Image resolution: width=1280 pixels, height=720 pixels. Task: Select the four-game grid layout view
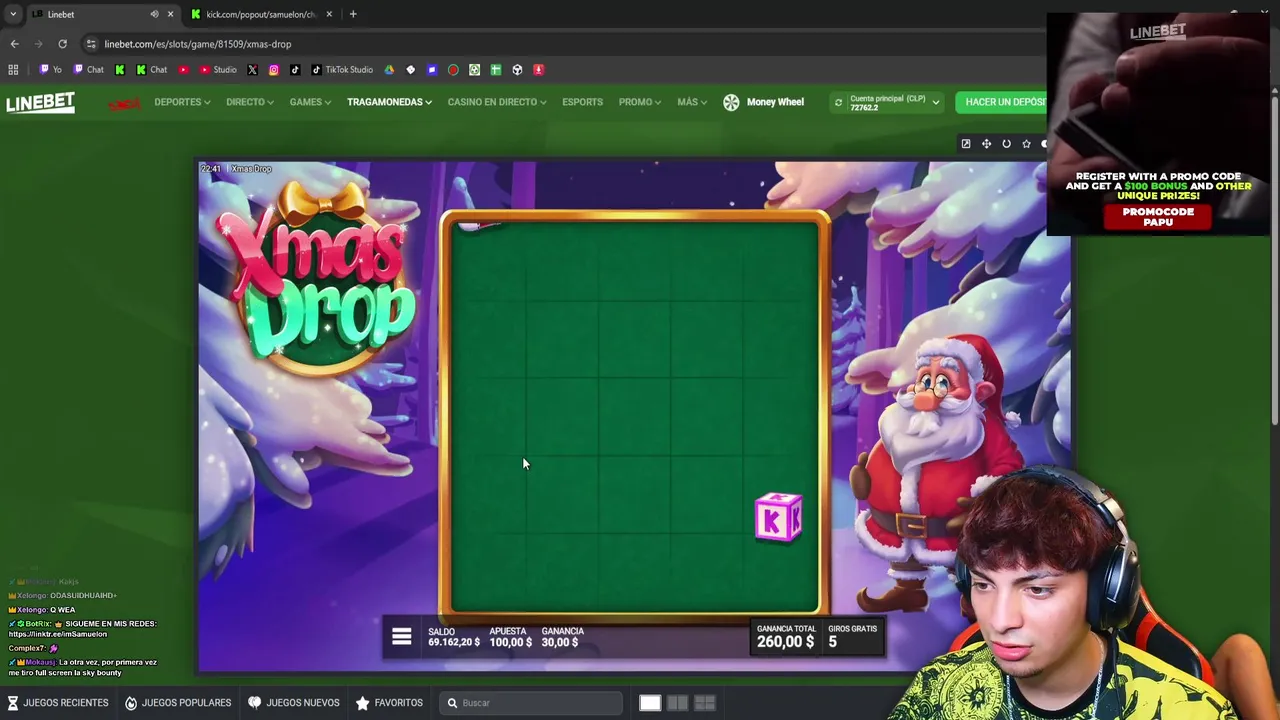click(704, 703)
